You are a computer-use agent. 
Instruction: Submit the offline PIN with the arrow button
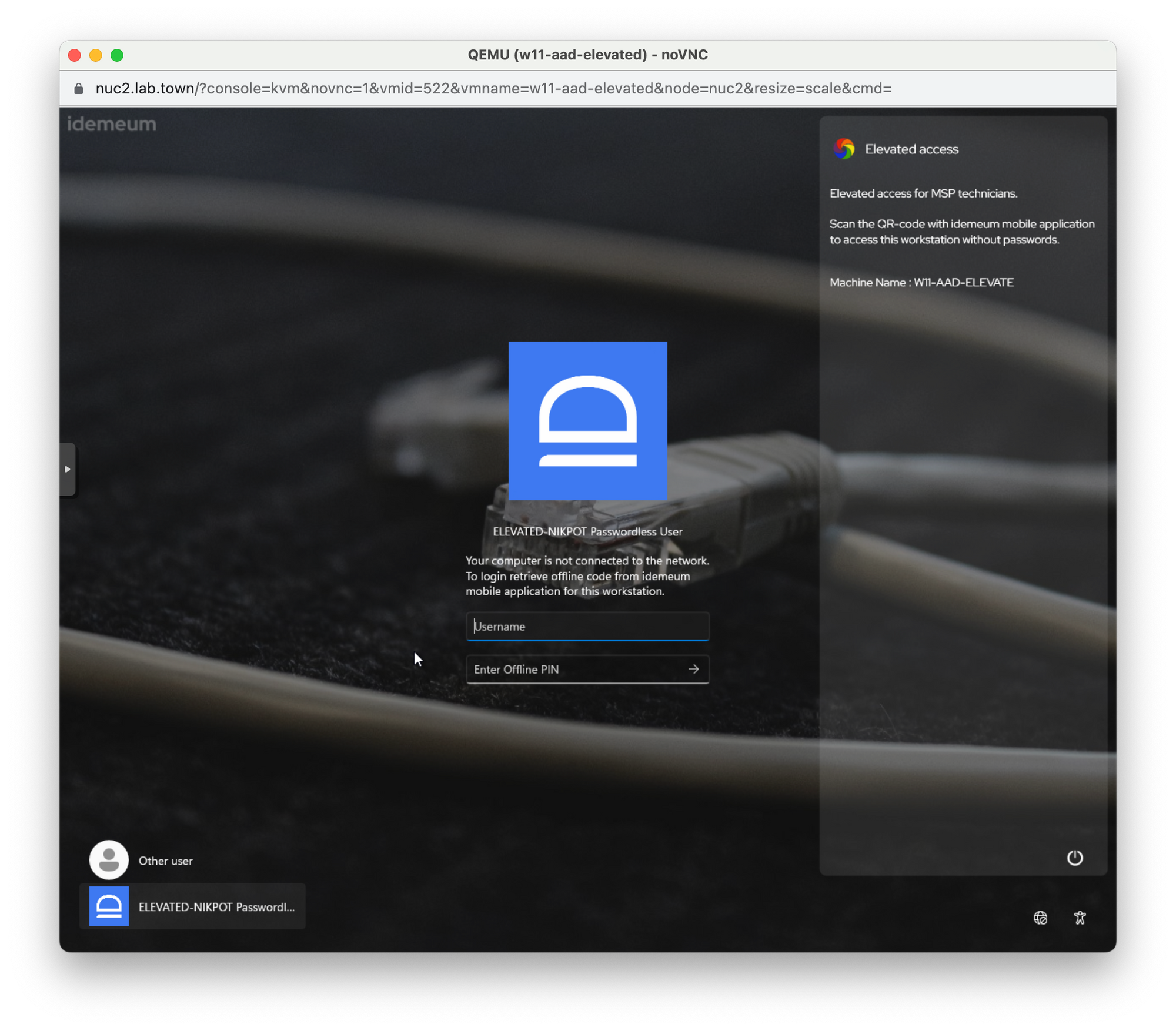[x=694, y=669]
